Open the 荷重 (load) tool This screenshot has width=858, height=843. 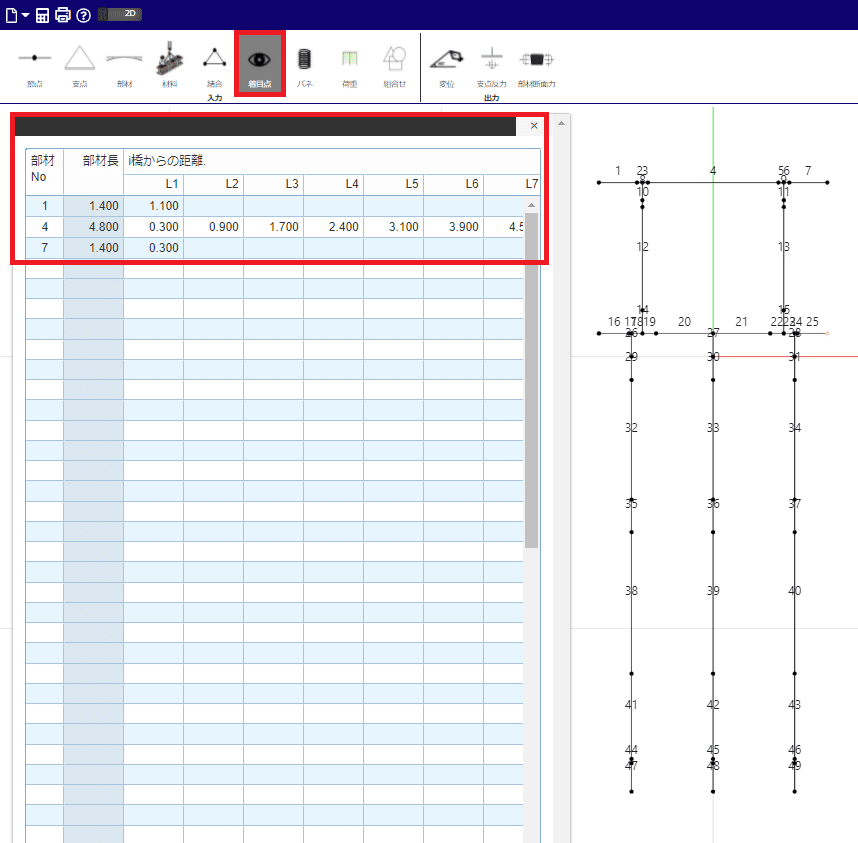pyautogui.click(x=350, y=66)
